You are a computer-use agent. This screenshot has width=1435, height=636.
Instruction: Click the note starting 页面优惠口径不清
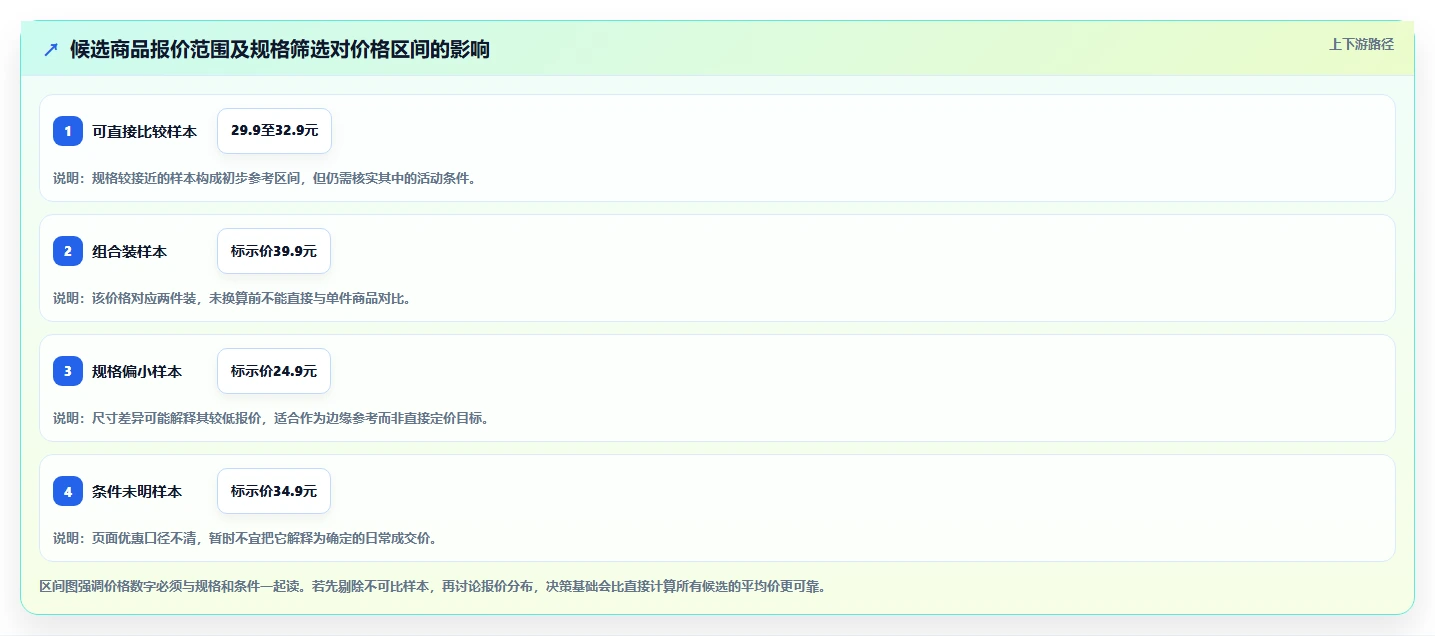(245, 538)
